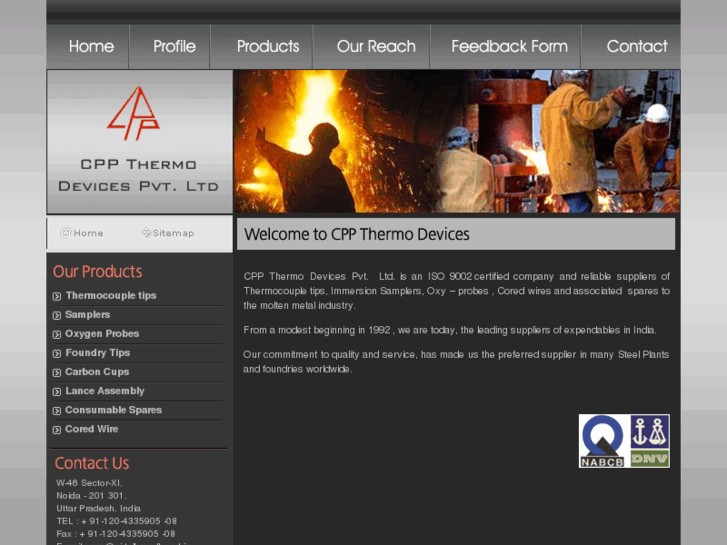Open the Consumable Spares link
This screenshot has height=545, width=727.
(x=114, y=410)
